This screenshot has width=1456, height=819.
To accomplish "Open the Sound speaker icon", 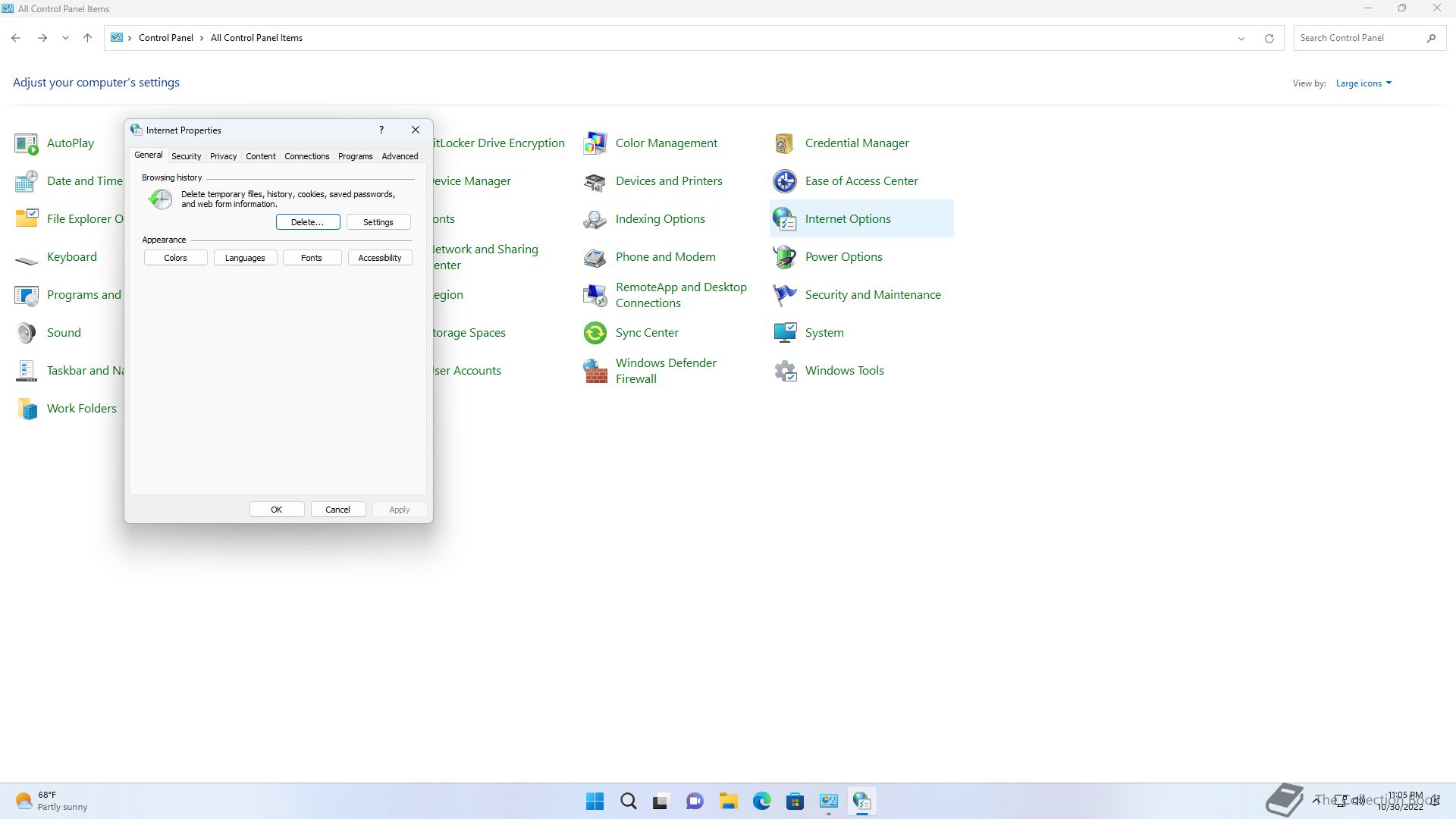I will (27, 333).
